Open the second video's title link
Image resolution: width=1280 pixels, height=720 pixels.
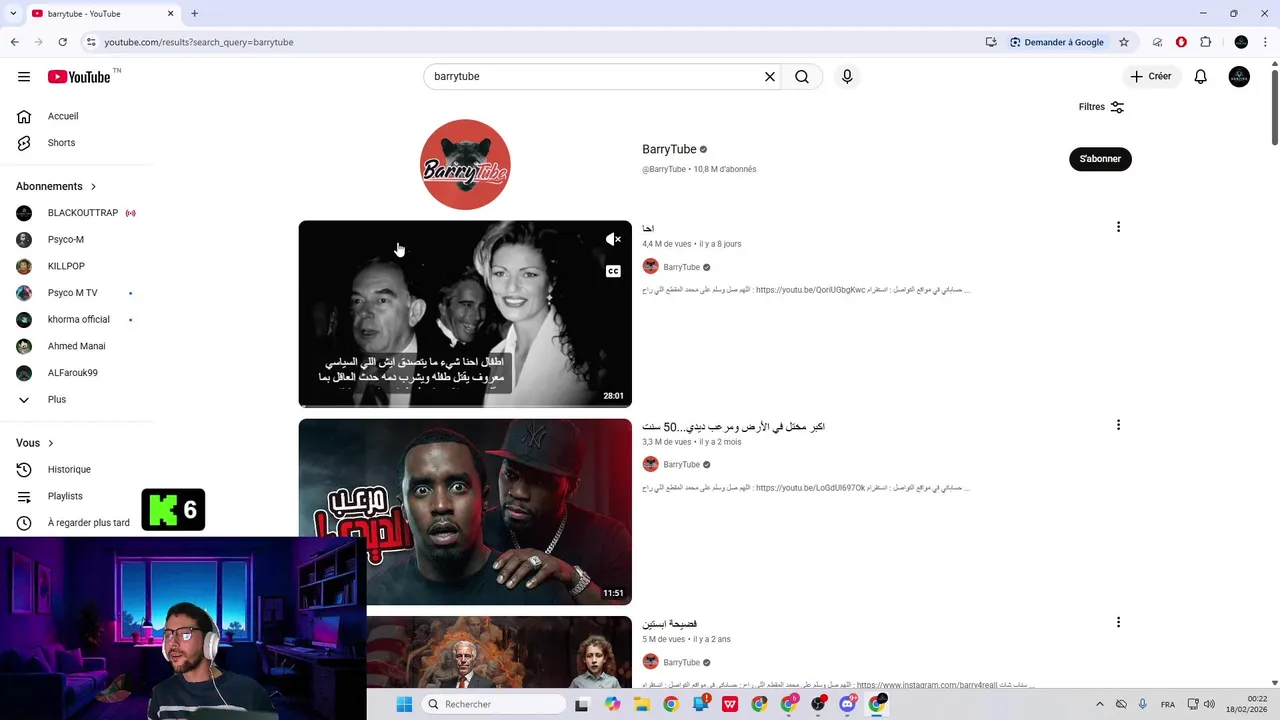(x=733, y=427)
